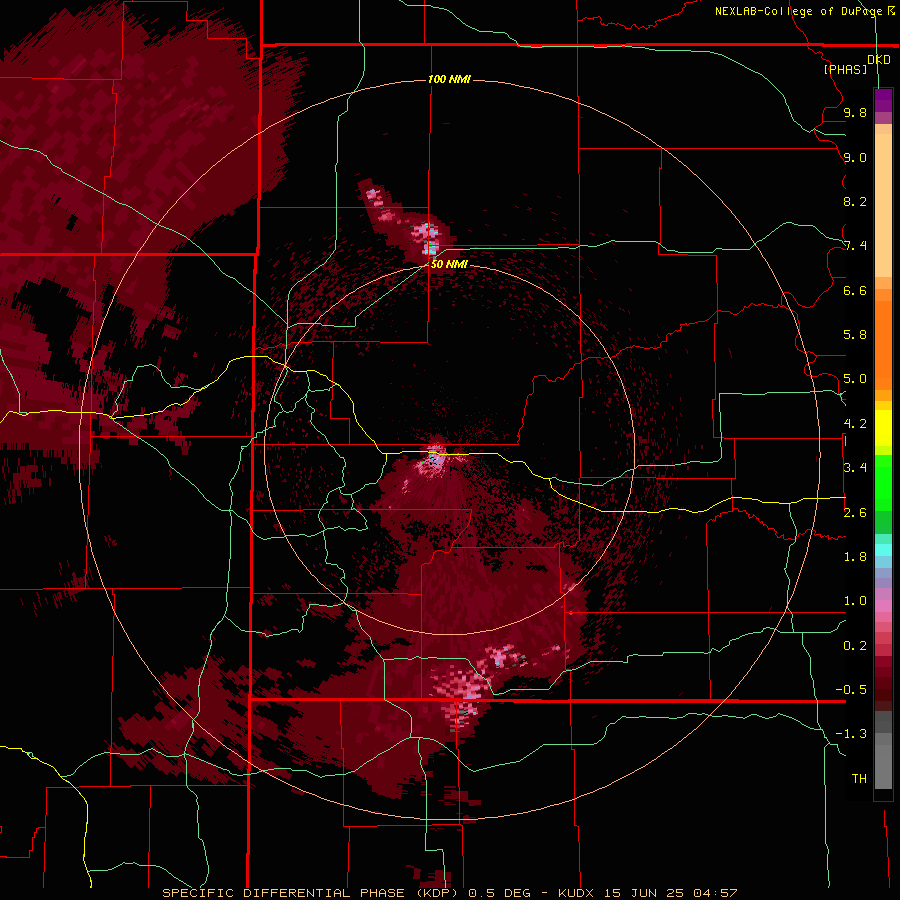Click the DKD [PHAS] units label
The image size is (900, 900).
click(x=857, y=64)
